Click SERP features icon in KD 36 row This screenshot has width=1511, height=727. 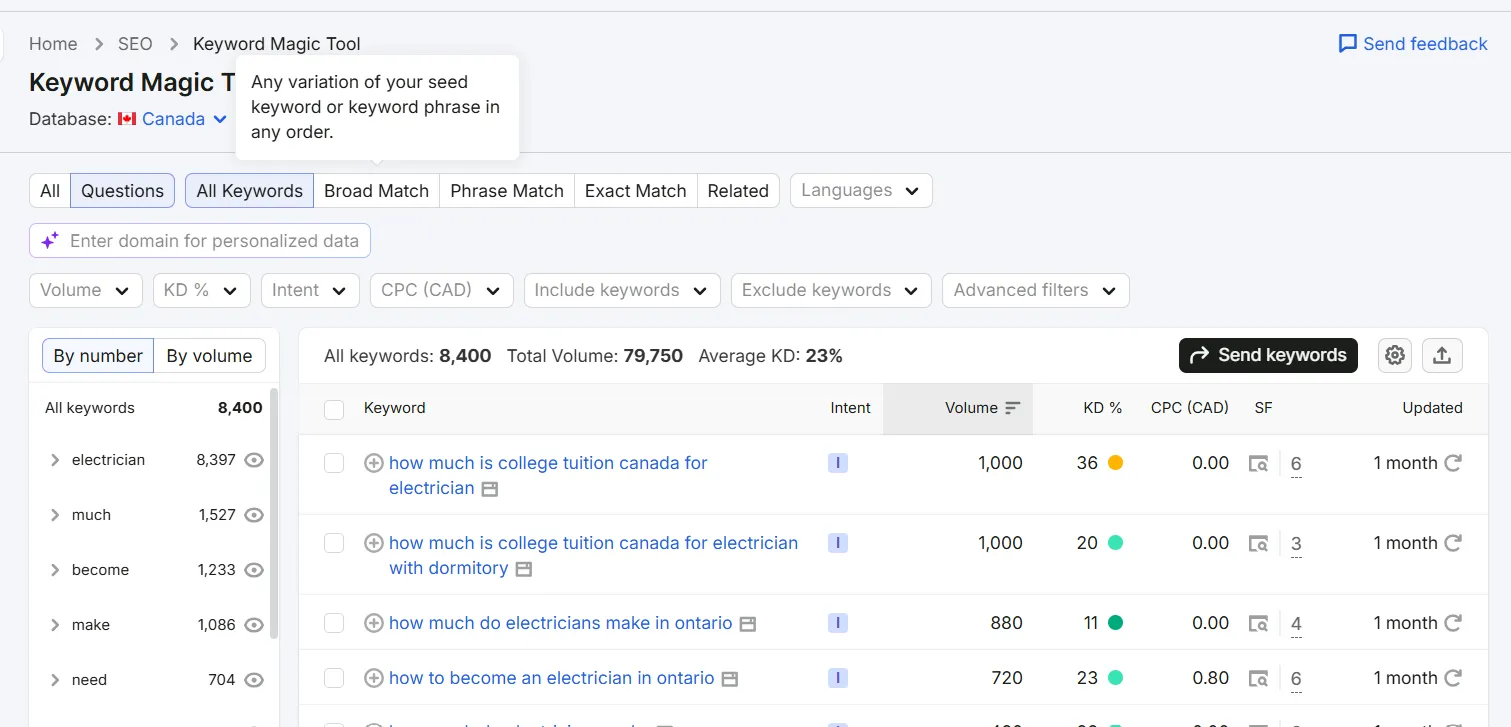tap(1259, 464)
